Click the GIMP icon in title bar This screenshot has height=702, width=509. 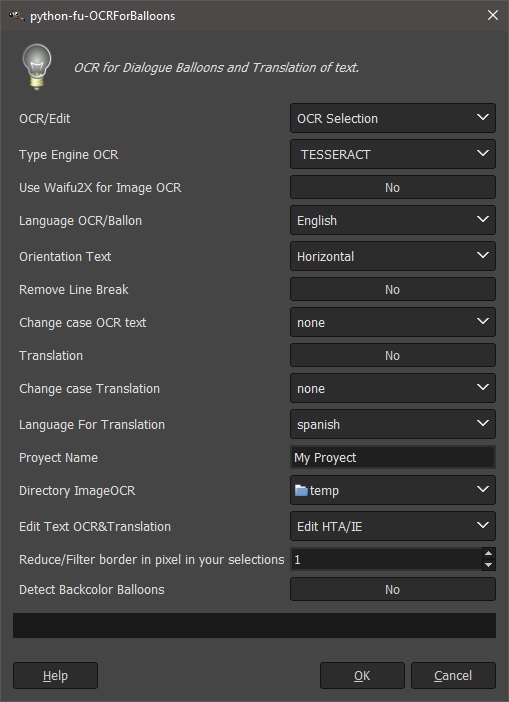pyautogui.click(x=16, y=16)
